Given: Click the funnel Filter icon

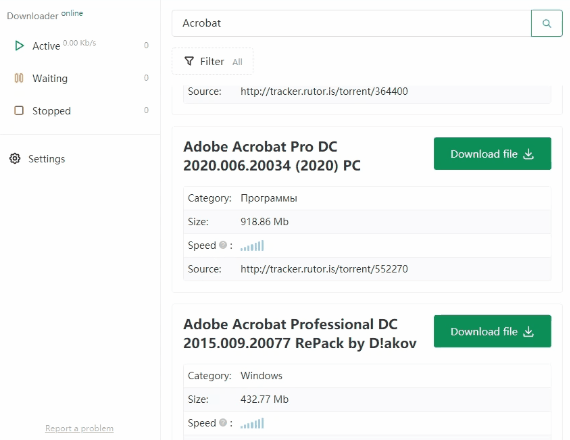Looking at the screenshot, I should point(189,61).
